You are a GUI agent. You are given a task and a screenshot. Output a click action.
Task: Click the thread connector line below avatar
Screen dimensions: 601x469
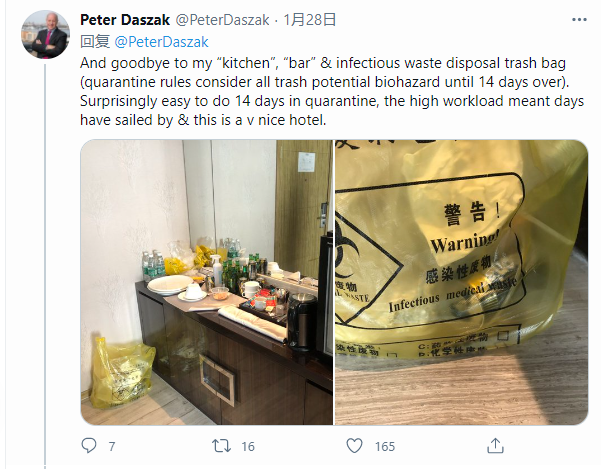click(45, 264)
